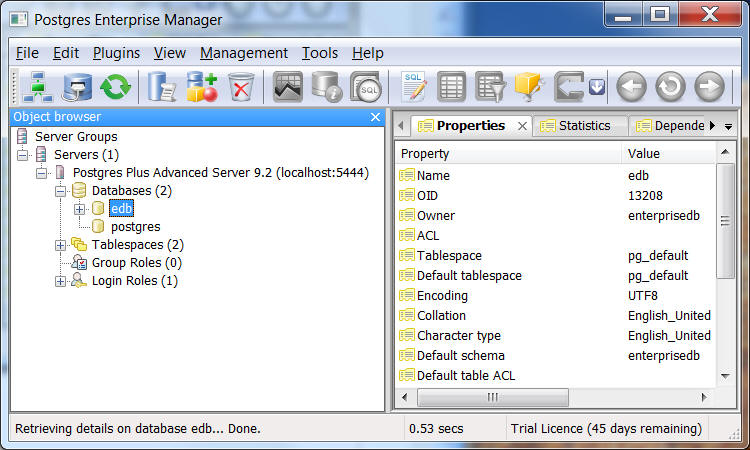The height and width of the screenshot is (450, 750).
Task: Select the postgres database
Action: pyautogui.click(x=135, y=227)
